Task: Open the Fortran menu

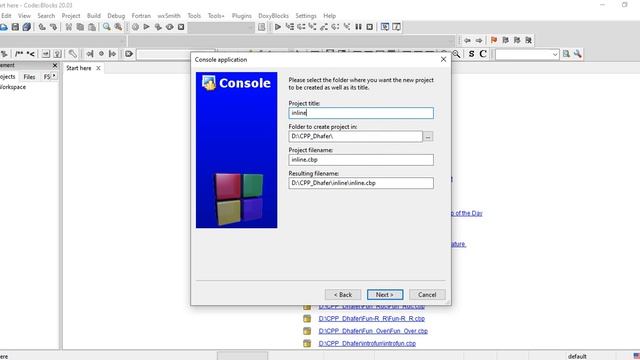Action: click(x=141, y=16)
